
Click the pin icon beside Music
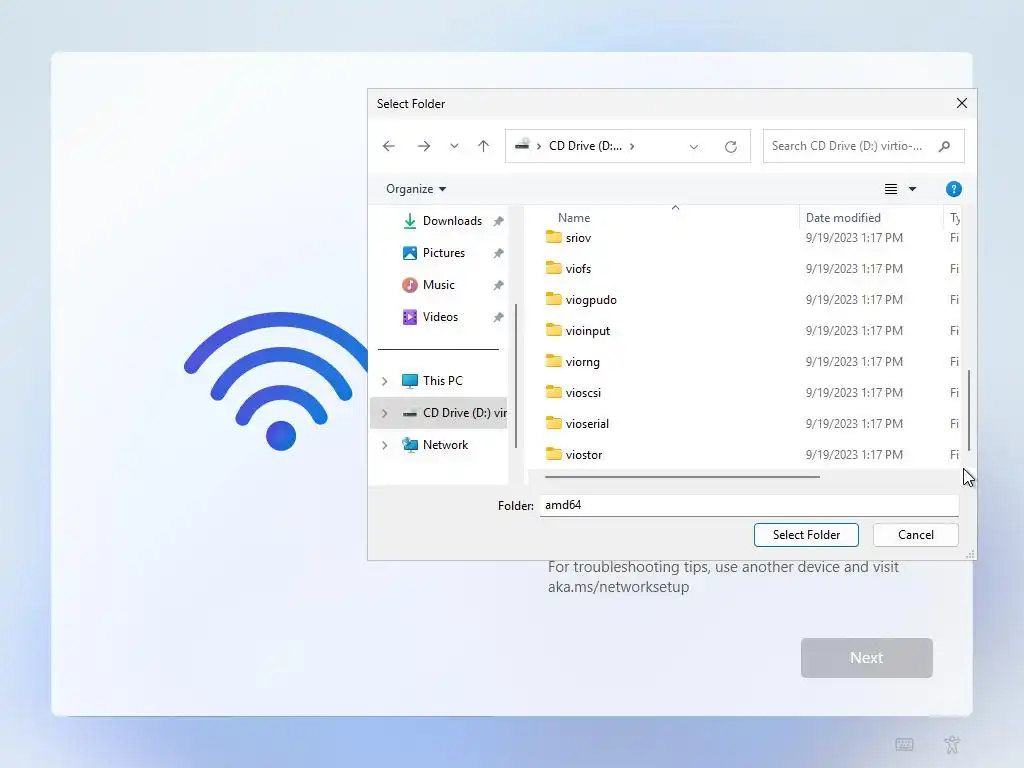498,285
